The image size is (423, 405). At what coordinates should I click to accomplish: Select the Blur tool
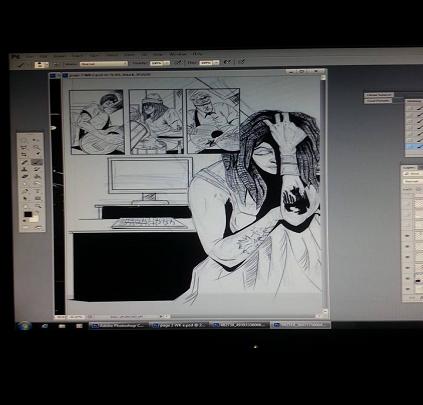[24, 183]
